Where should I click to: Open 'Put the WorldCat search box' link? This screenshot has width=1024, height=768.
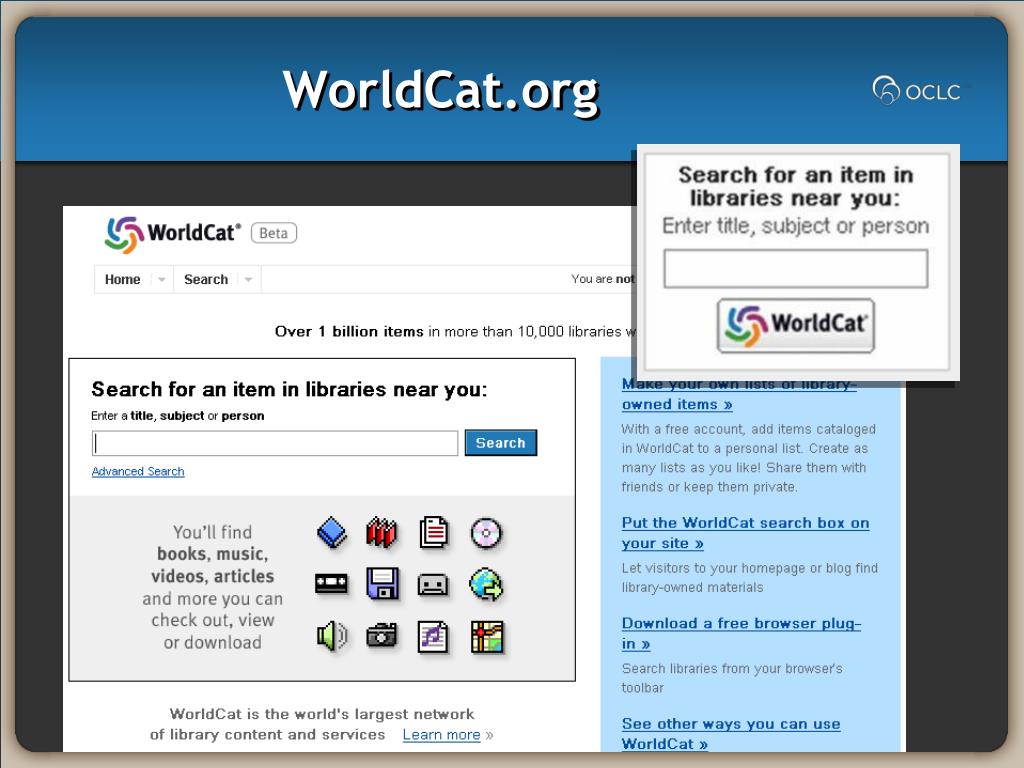(x=745, y=533)
